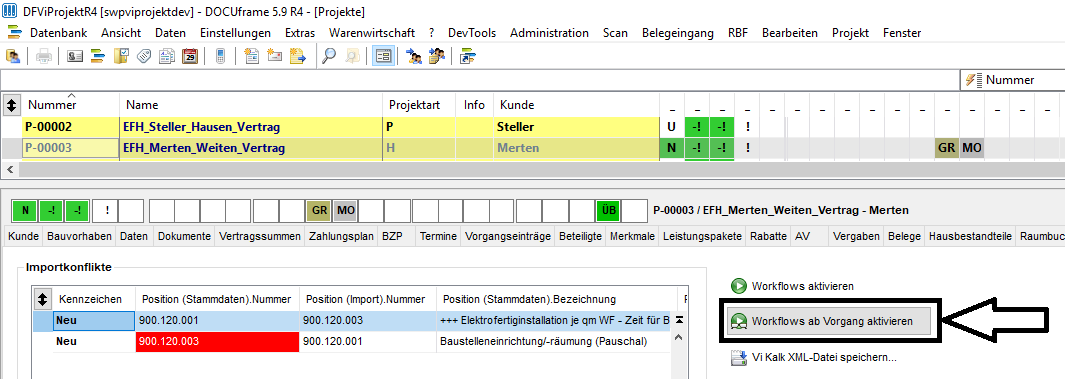Click the Vi Kalk XML-Datei speichern icon
Screen dimensions: 1065x379
coord(739,357)
